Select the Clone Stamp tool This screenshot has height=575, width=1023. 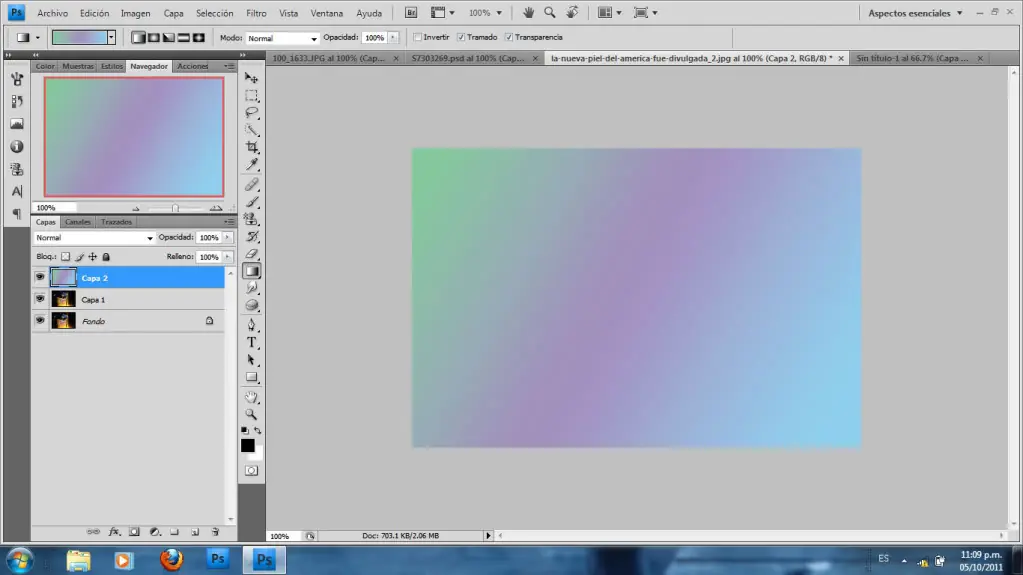point(251,219)
